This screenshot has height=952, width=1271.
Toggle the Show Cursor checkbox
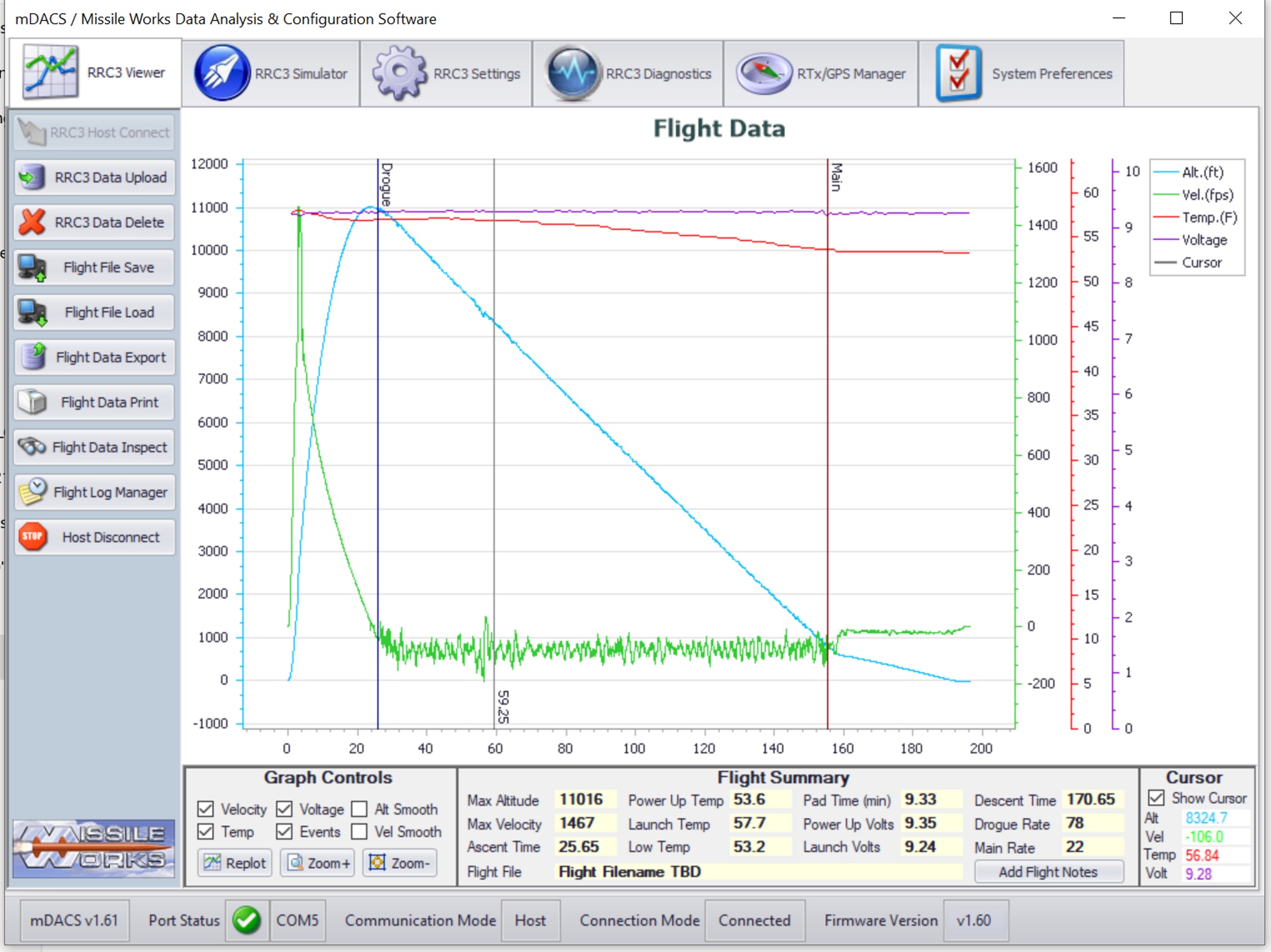pos(1156,798)
